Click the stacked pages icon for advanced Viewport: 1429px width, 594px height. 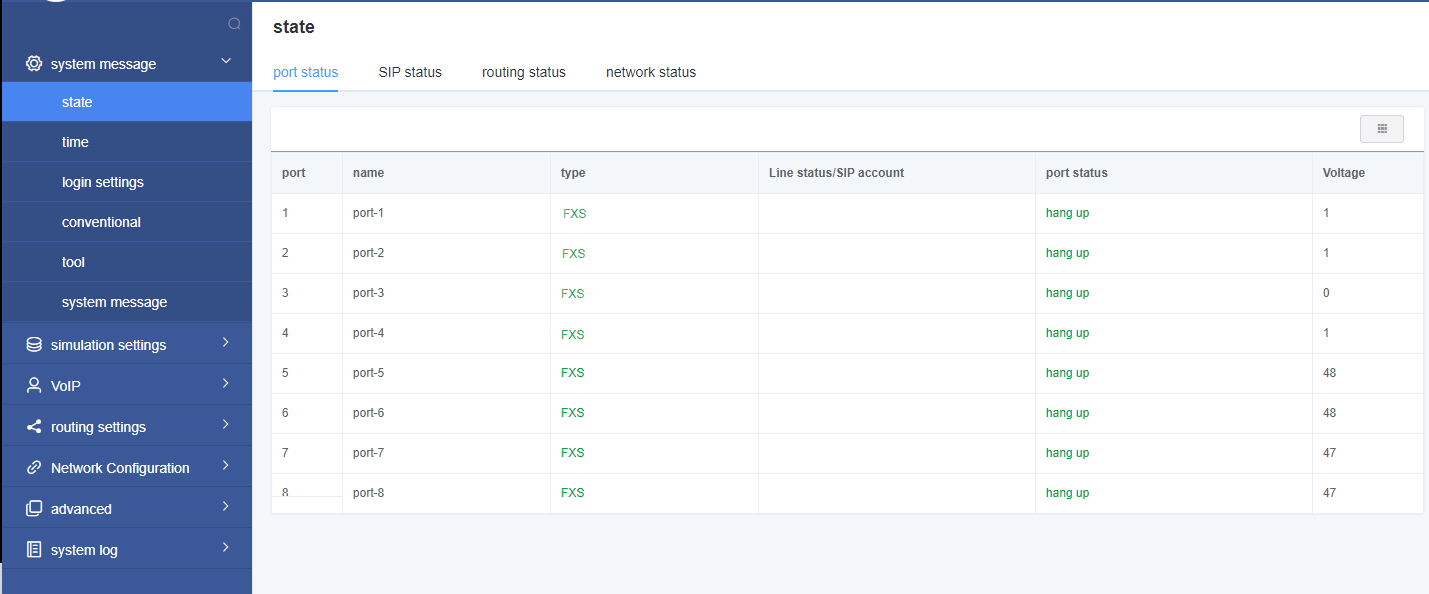click(x=34, y=509)
